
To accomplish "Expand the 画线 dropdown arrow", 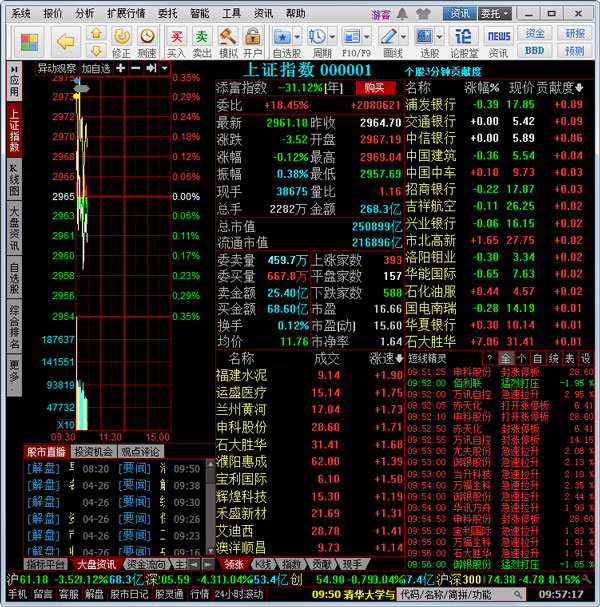I will click(x=403, y=37).
